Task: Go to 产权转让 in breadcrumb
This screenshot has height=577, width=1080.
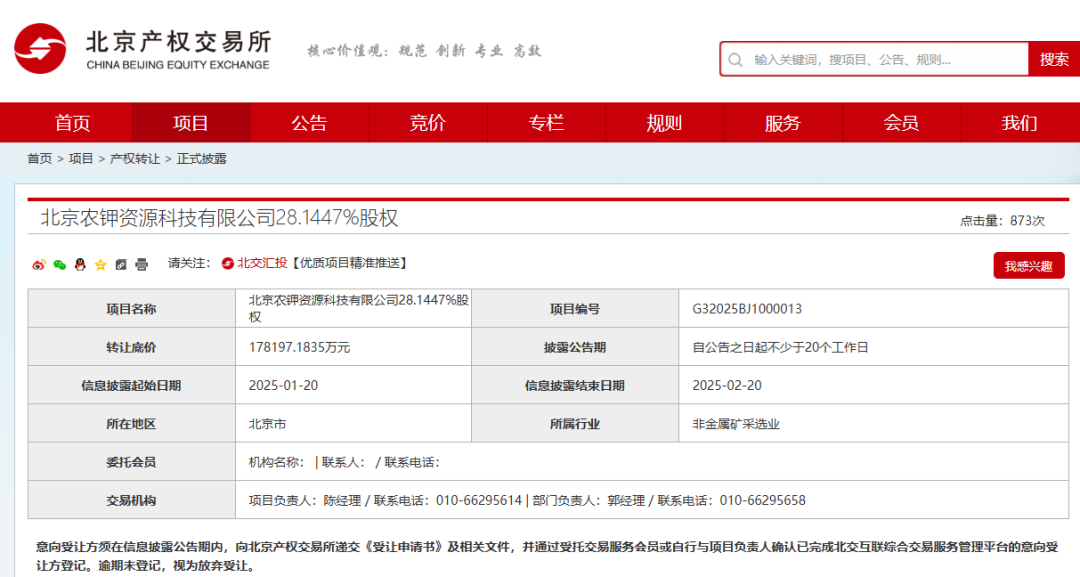Action: [135, 159]
